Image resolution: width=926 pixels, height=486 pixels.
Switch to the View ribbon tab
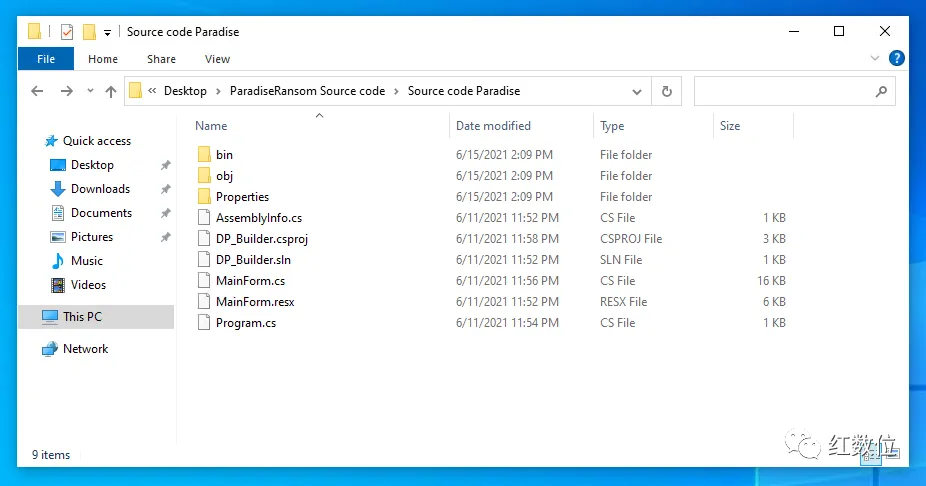point(217,59)
